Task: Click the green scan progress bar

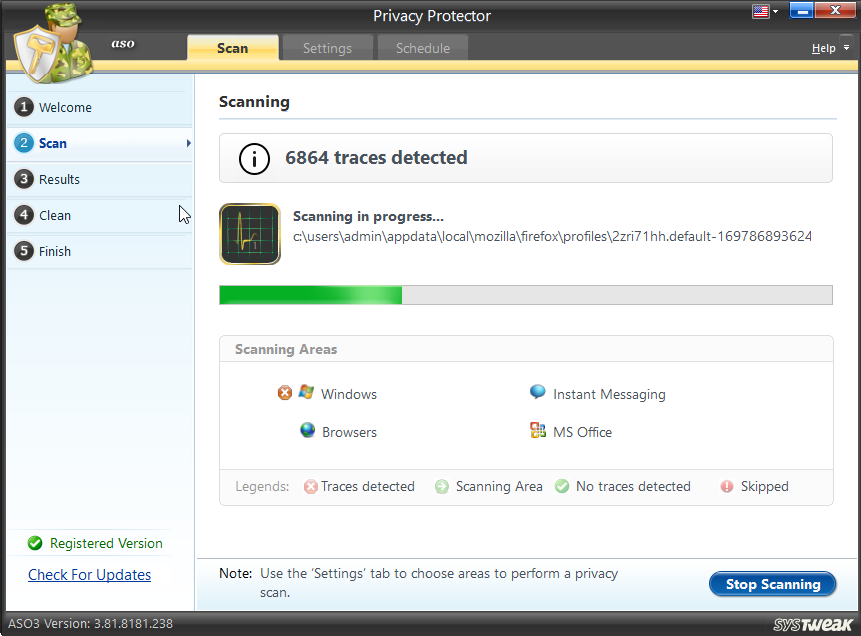Action: (310, 295)
